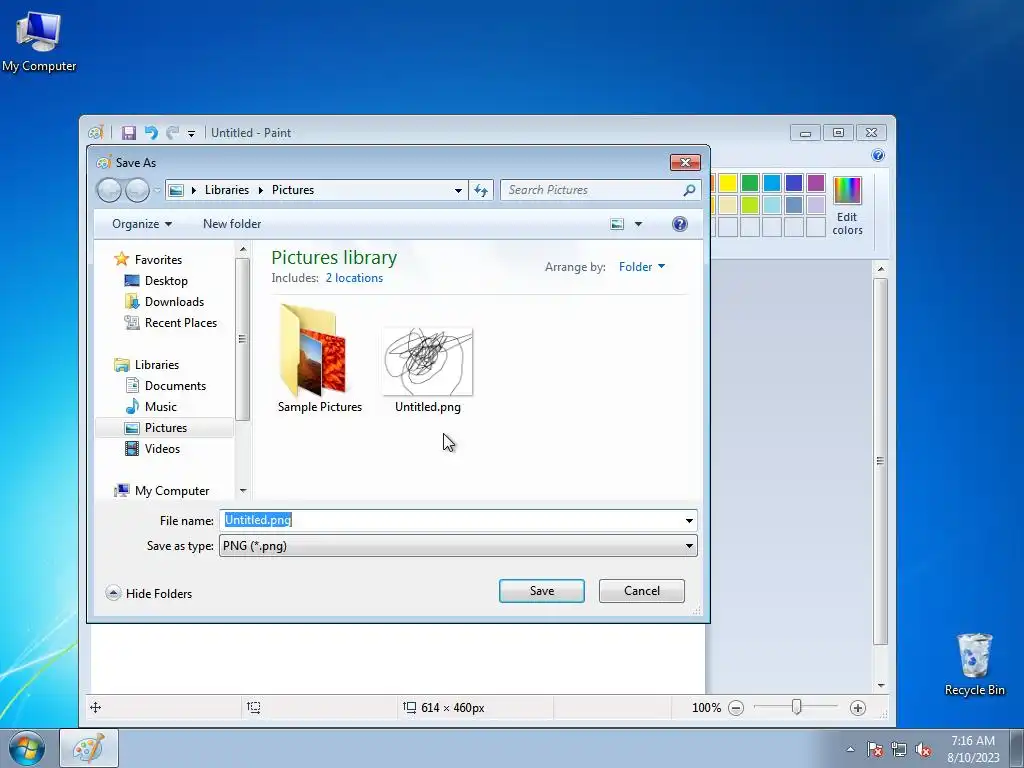The height and width of the screenshot is (768, 1024).
Task: Select Music library
Action: (x=161, y=407)
